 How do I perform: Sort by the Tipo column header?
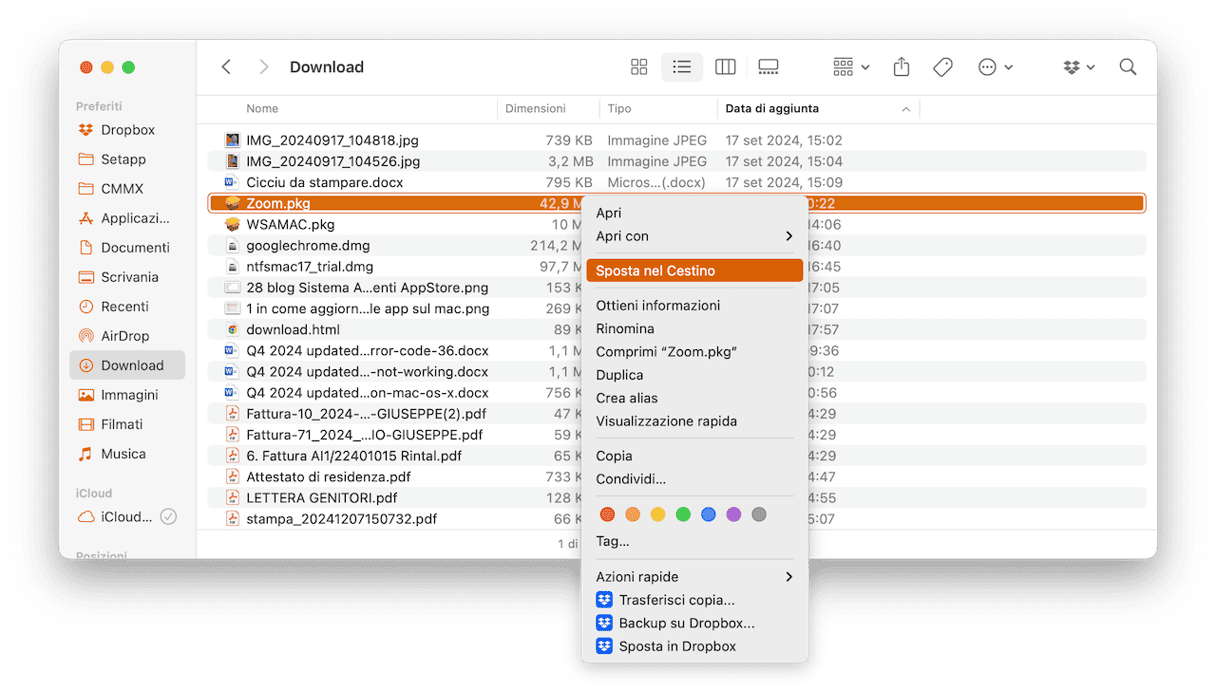tap(619, 108)
